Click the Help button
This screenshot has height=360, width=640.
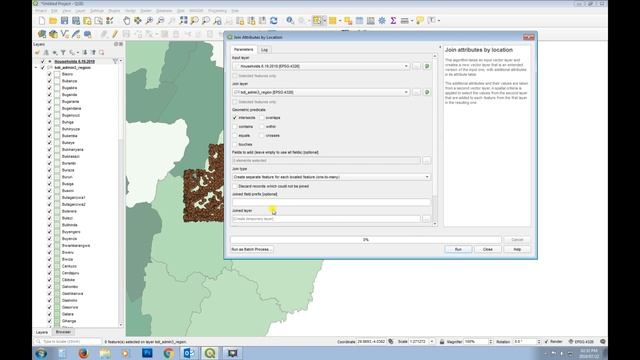click(x=517, y=249)
